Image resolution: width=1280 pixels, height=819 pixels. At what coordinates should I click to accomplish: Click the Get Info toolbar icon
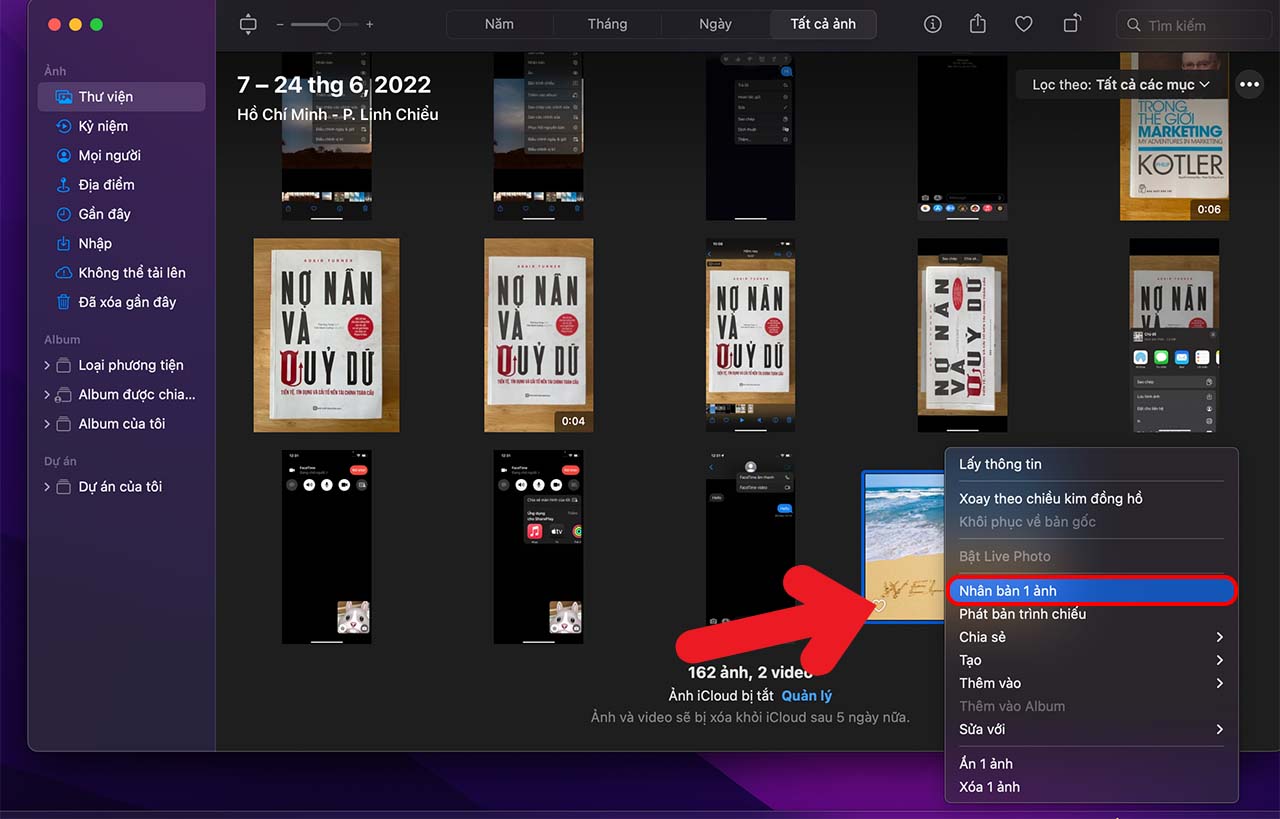point(933,25)
